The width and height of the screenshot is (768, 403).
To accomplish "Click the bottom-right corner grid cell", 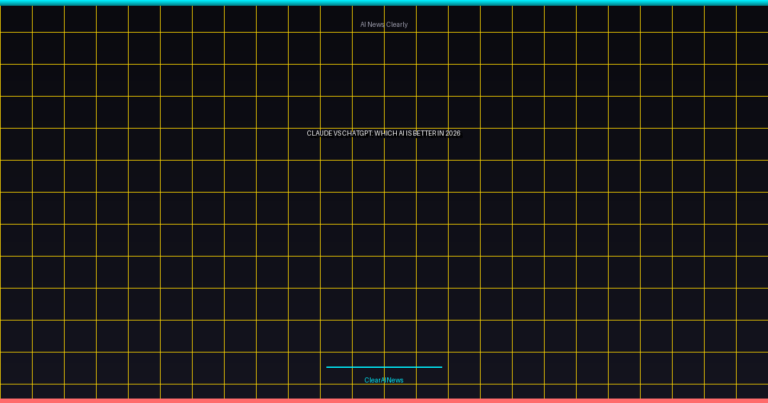I will coord(752,391).
